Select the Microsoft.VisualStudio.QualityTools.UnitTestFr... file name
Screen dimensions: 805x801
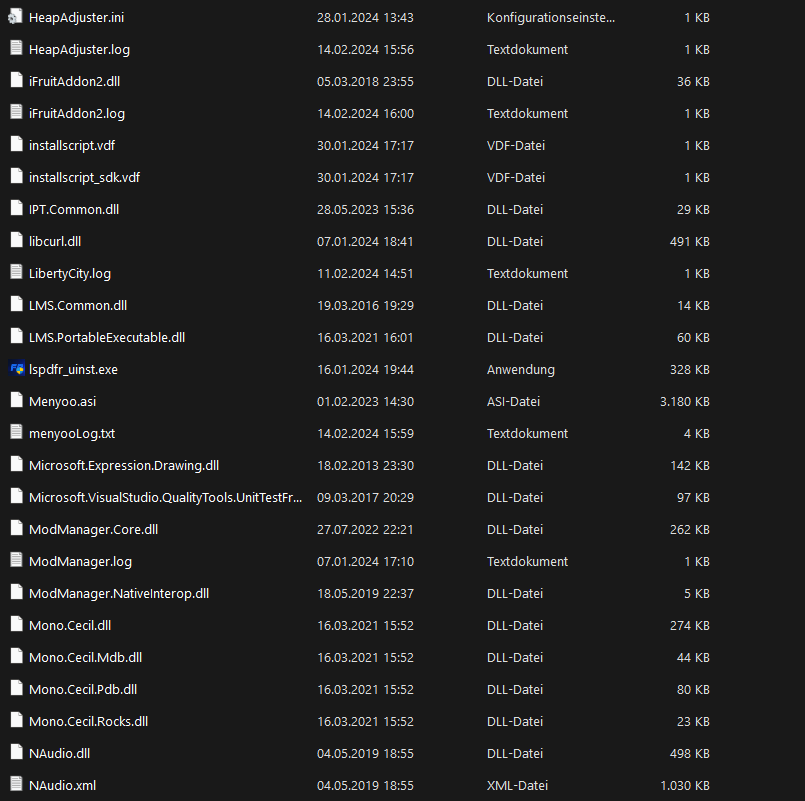point(165,498)
